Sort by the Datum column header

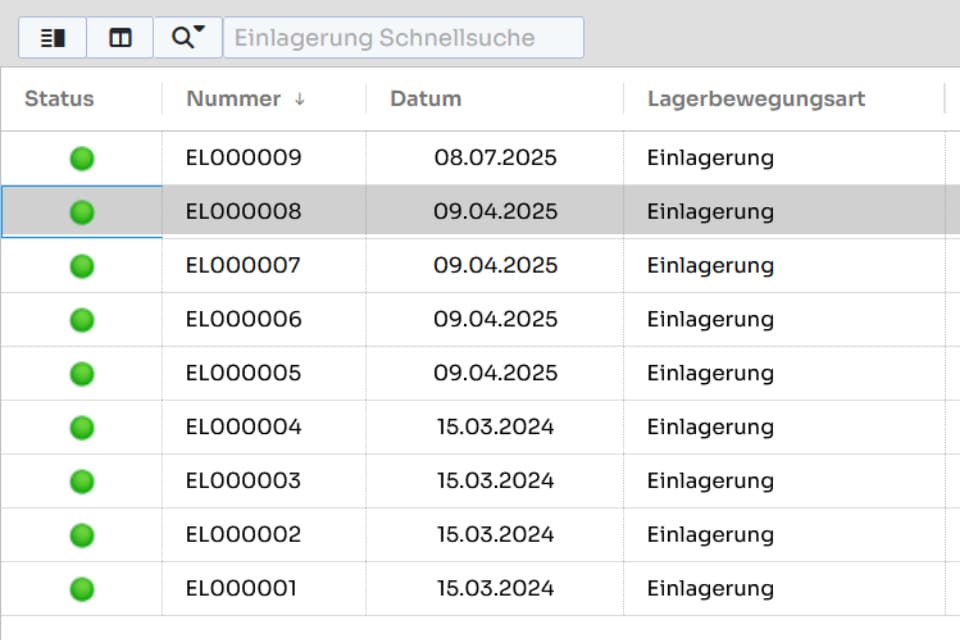[x=426, y=99]
